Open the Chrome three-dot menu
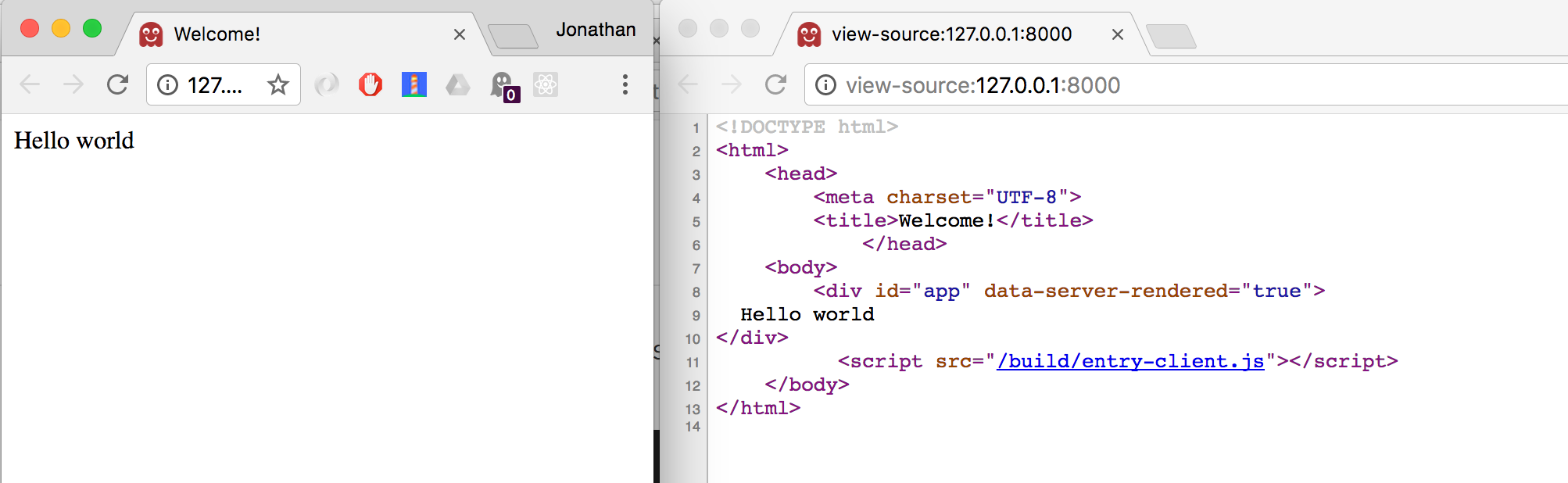Image resolution: width=1568 pixels, height=483 pixels. (x=625, y=84)
